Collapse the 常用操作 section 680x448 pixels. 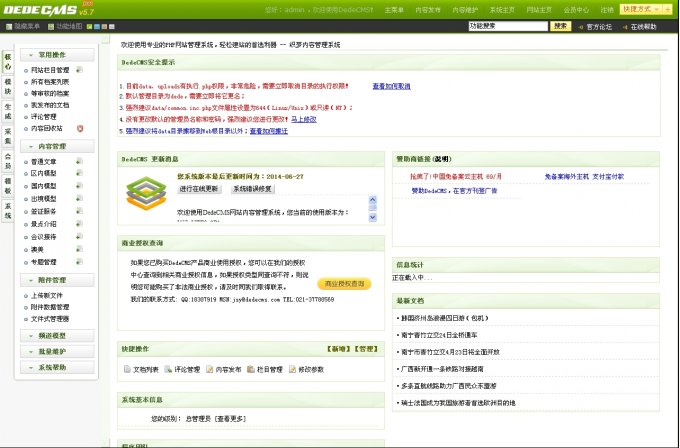57,55
